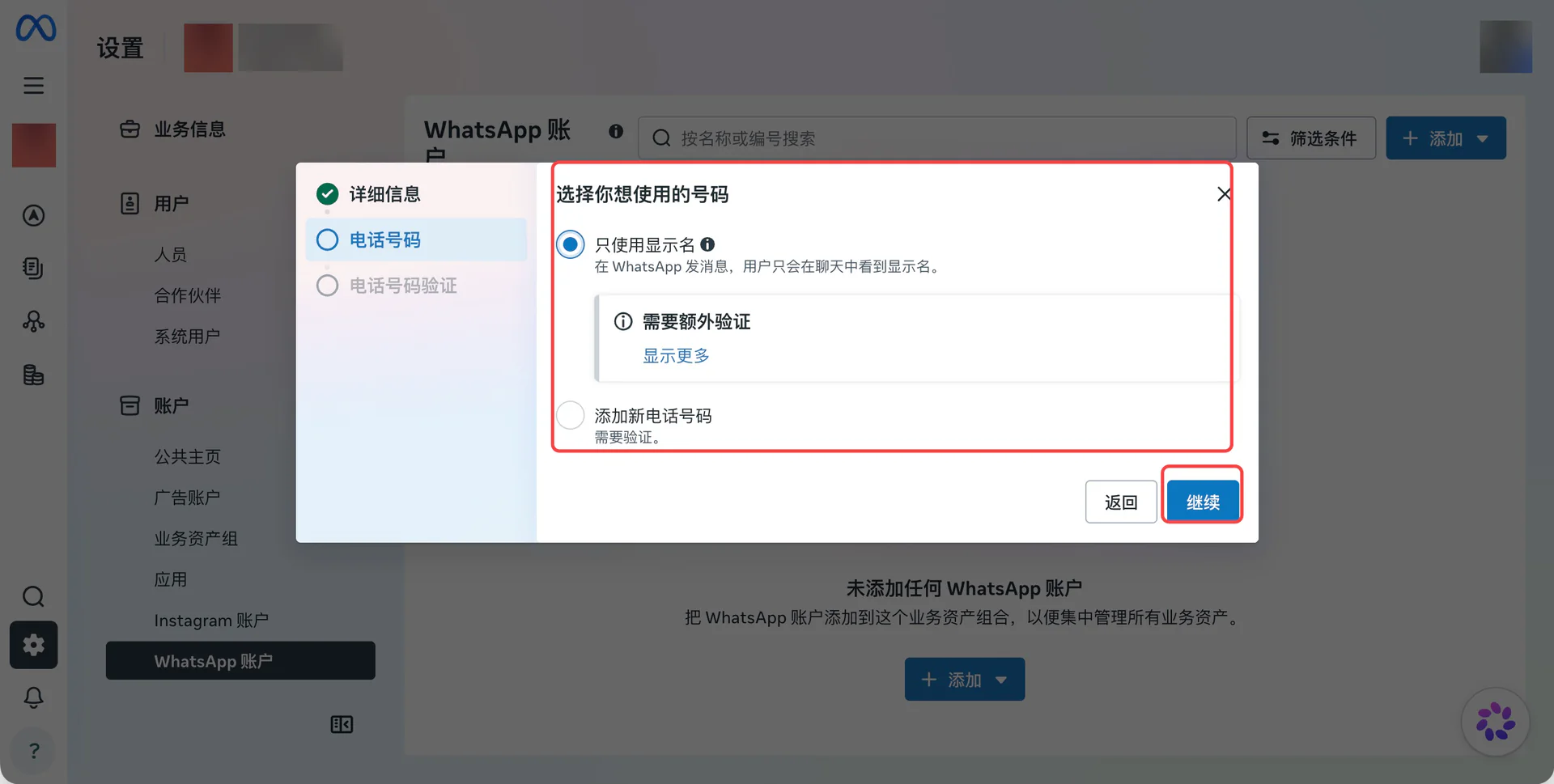Open 公共主页 in sidebar
Screen dimensions: 1554x784
(x=188, y=457)
